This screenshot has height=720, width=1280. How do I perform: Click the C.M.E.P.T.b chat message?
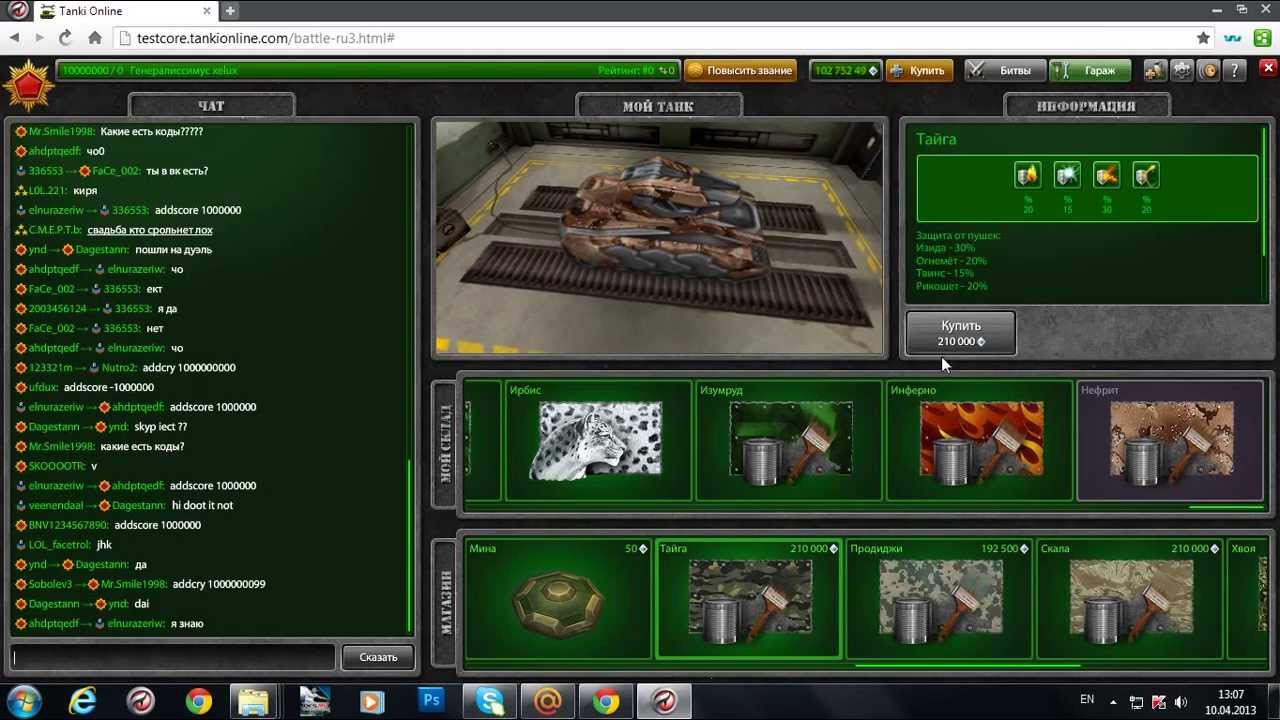[150, 230]
